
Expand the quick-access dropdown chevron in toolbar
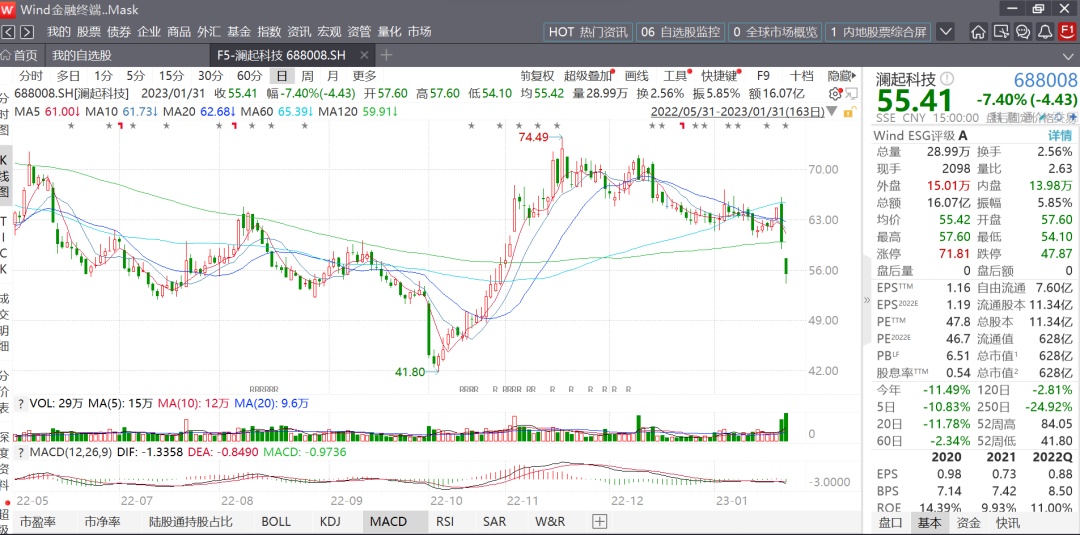click(x=946, y=32)
